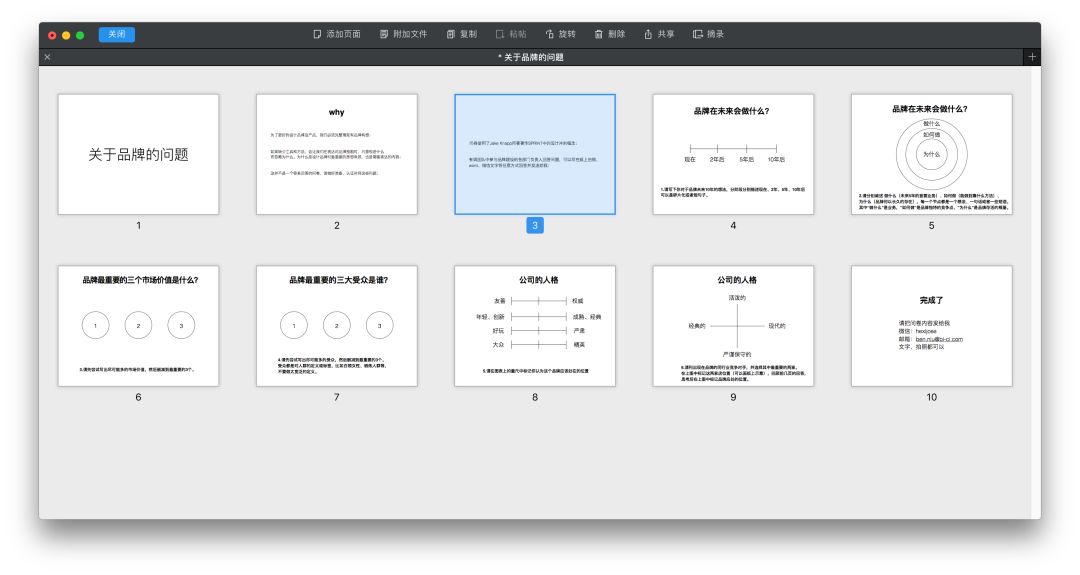Open the 共享 (share) icon
This screenshot has width=1080, height=575.
tap(648, 34)
